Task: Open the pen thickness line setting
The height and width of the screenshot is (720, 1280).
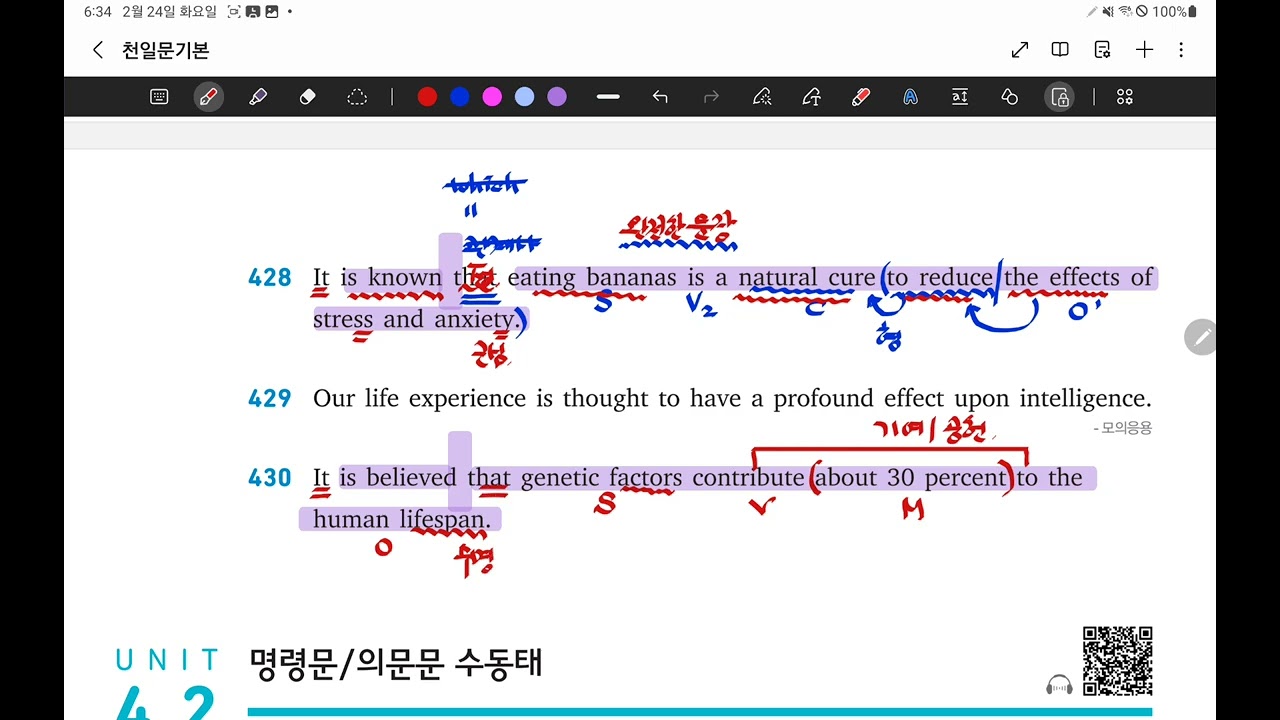Action: point(608,97)
